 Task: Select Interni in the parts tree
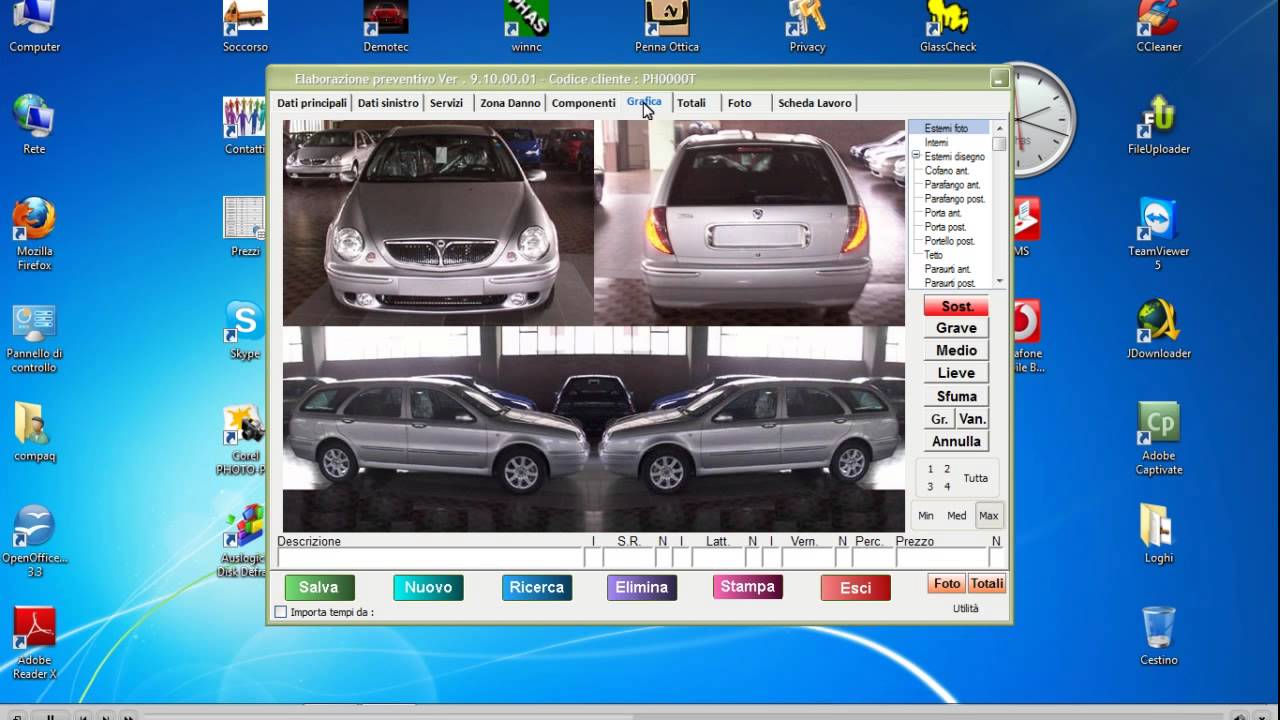[x=936, y=143]
